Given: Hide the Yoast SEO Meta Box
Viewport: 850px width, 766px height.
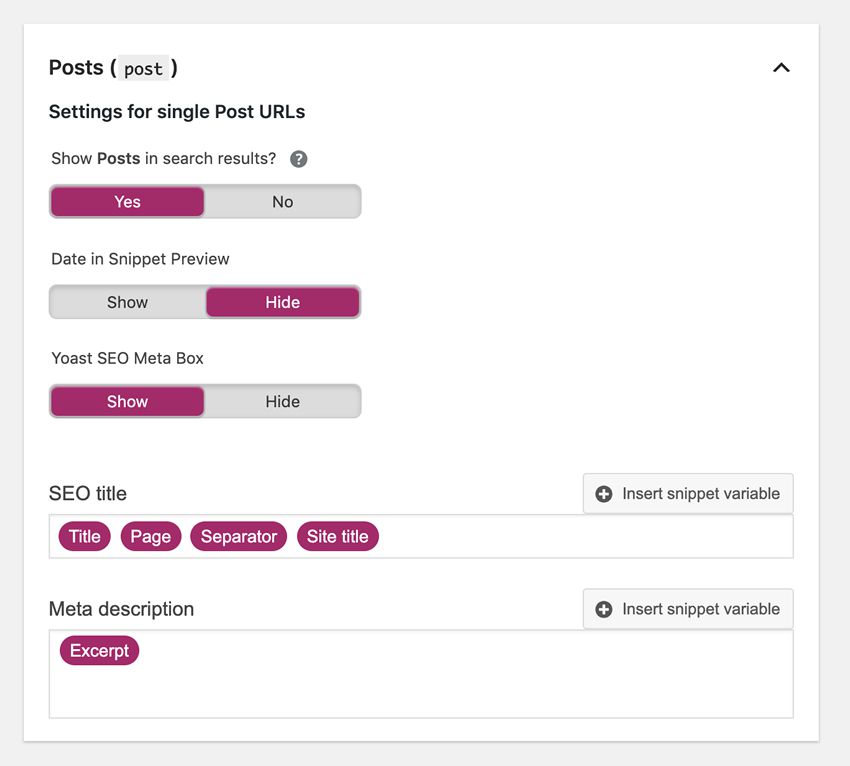Looking at the screenshot, I should pos(282,401).
